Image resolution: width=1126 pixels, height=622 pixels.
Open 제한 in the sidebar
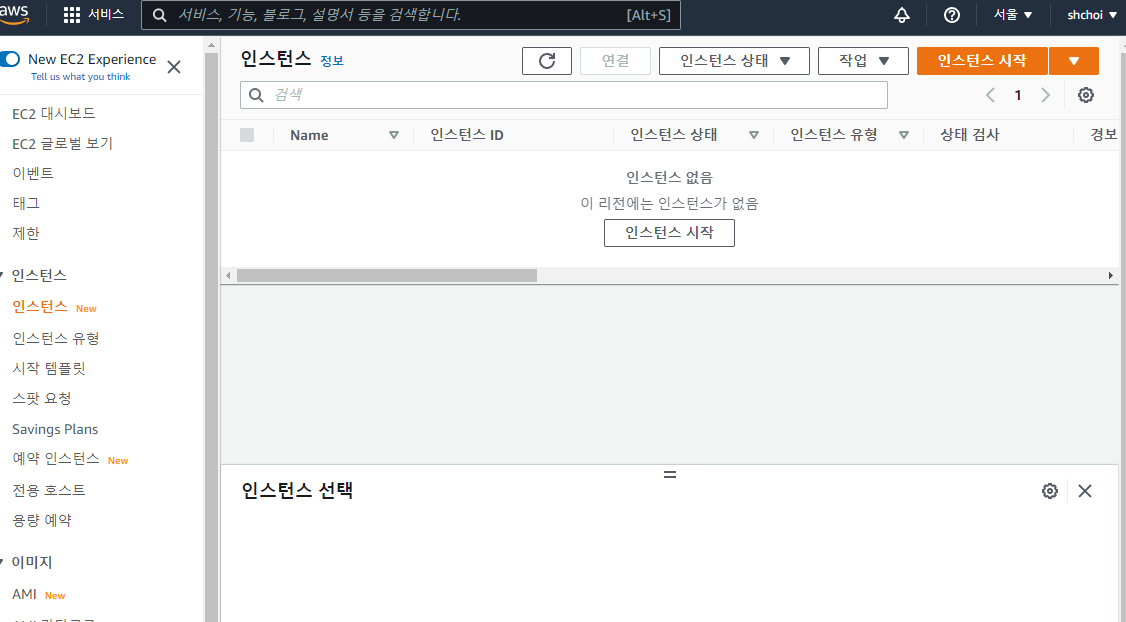(26, 233)
